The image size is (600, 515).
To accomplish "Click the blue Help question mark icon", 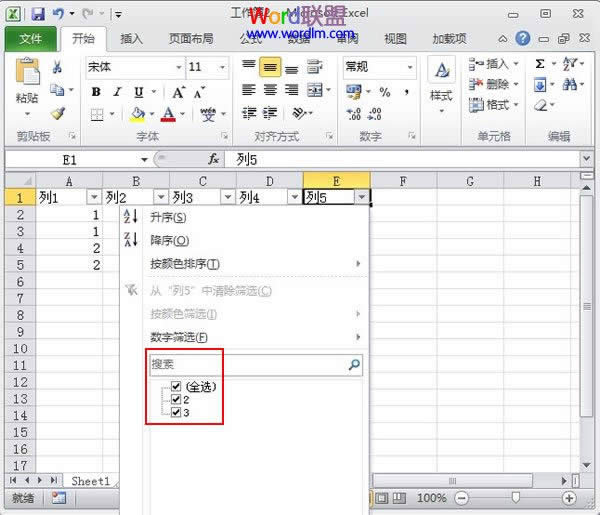I will [523, 39].
